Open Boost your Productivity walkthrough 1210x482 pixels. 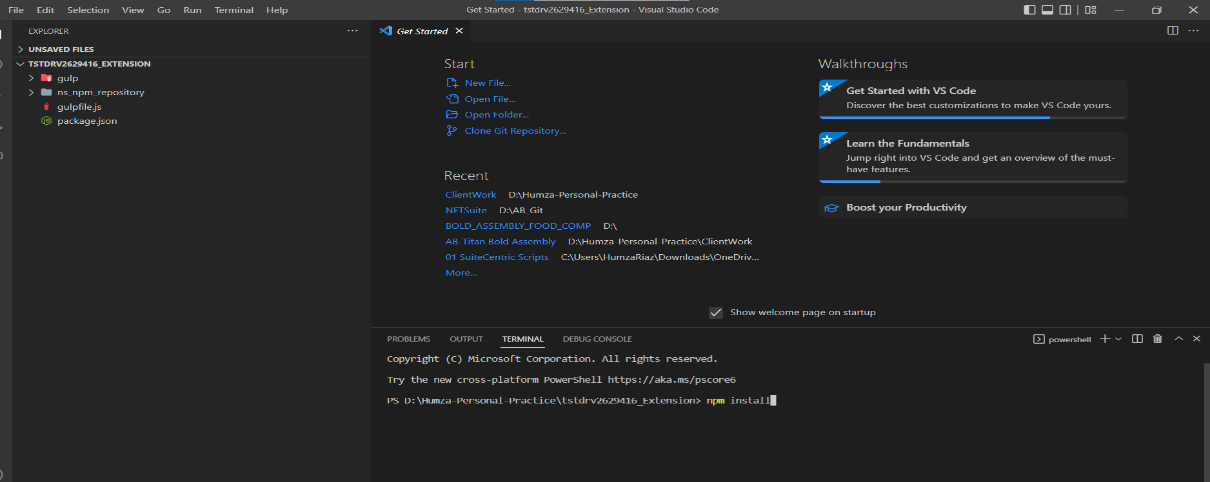pyautogui.click(x=972, y=208)
